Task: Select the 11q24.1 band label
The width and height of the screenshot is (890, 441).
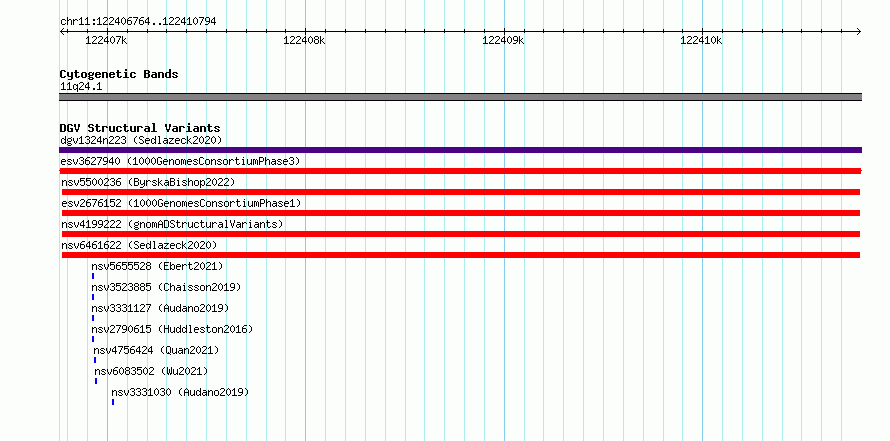Action: [x=81, y=87]
